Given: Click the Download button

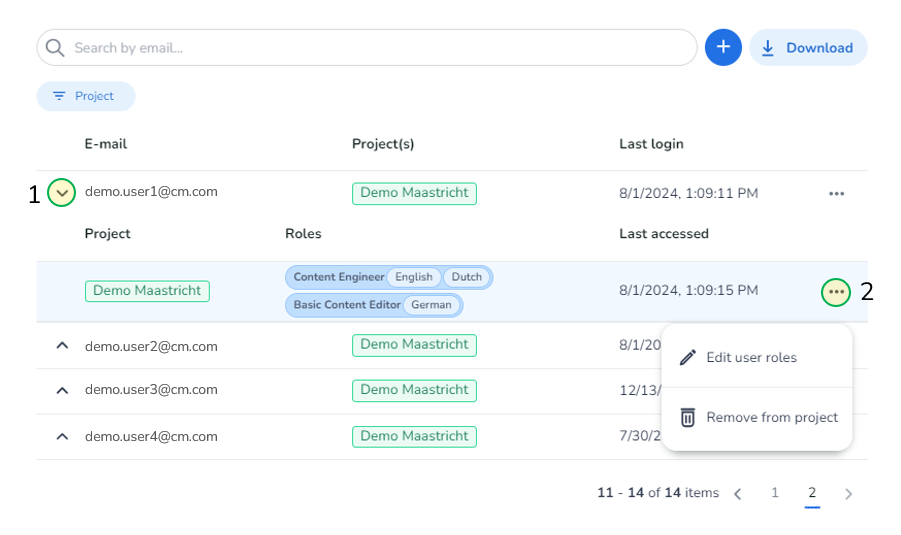Looking at the screenshot, I should [x=807, y=48].
